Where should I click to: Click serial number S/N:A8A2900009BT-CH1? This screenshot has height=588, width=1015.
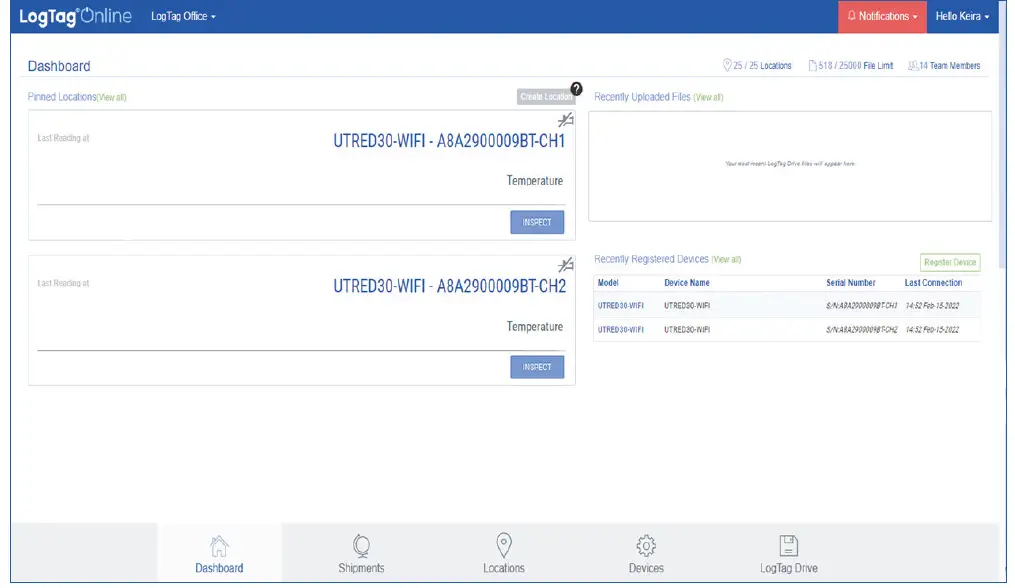[x=862, y=306]
